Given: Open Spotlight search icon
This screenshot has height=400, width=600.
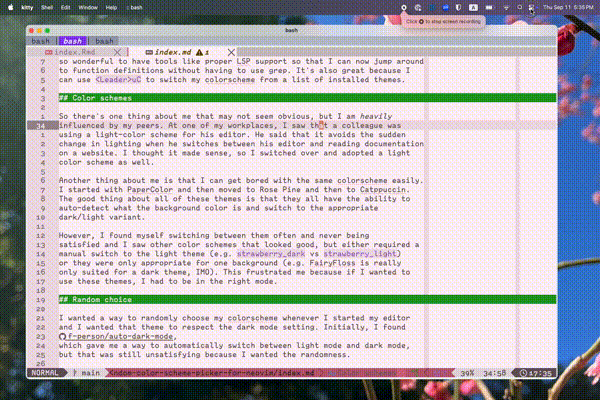Looking at the screenshot, I should tap(519, 7).
